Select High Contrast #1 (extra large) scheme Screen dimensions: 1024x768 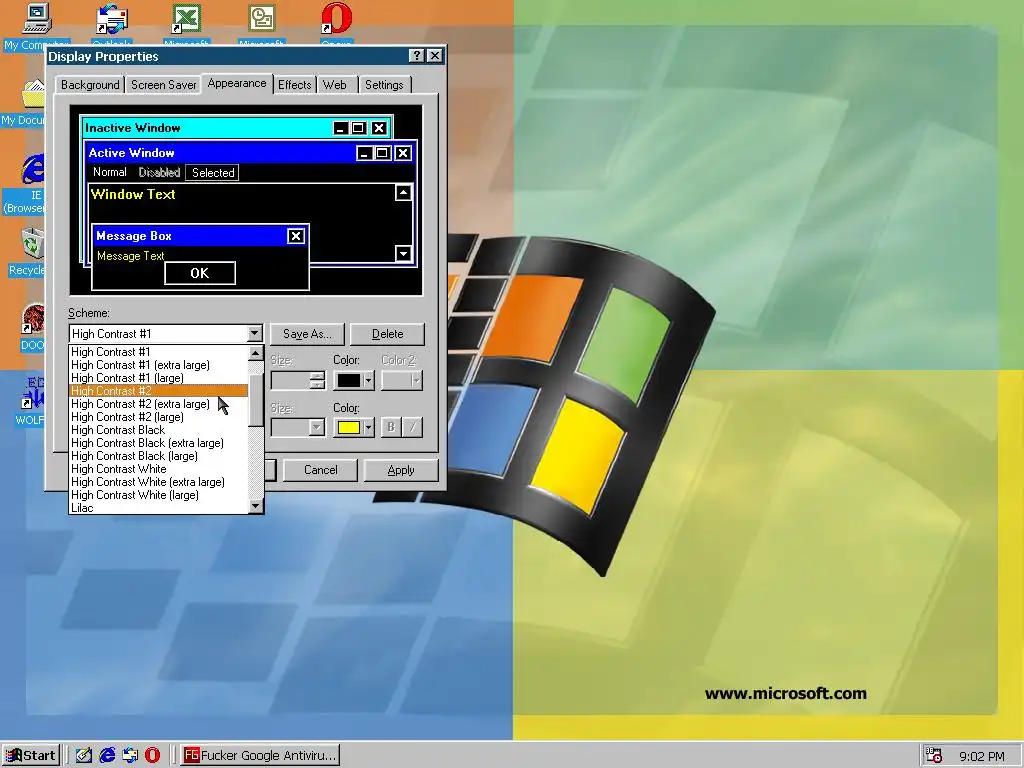[x=159, y=365]
